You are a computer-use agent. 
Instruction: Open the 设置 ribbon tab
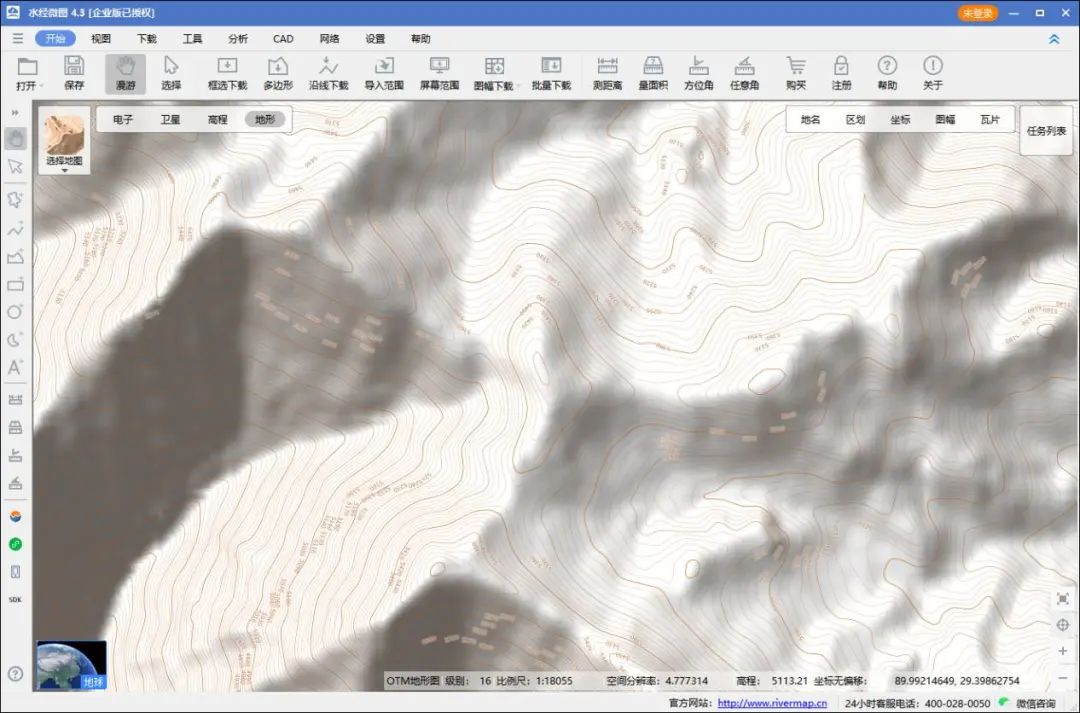point(375,39)
